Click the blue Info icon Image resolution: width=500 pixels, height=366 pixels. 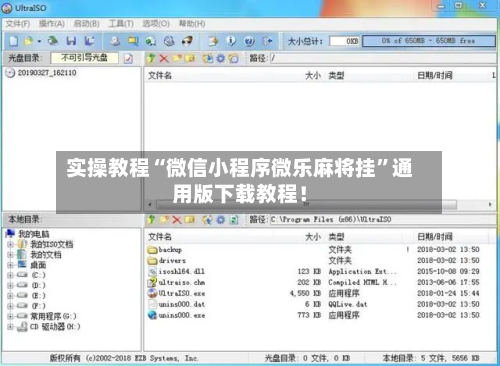point(231,41)
